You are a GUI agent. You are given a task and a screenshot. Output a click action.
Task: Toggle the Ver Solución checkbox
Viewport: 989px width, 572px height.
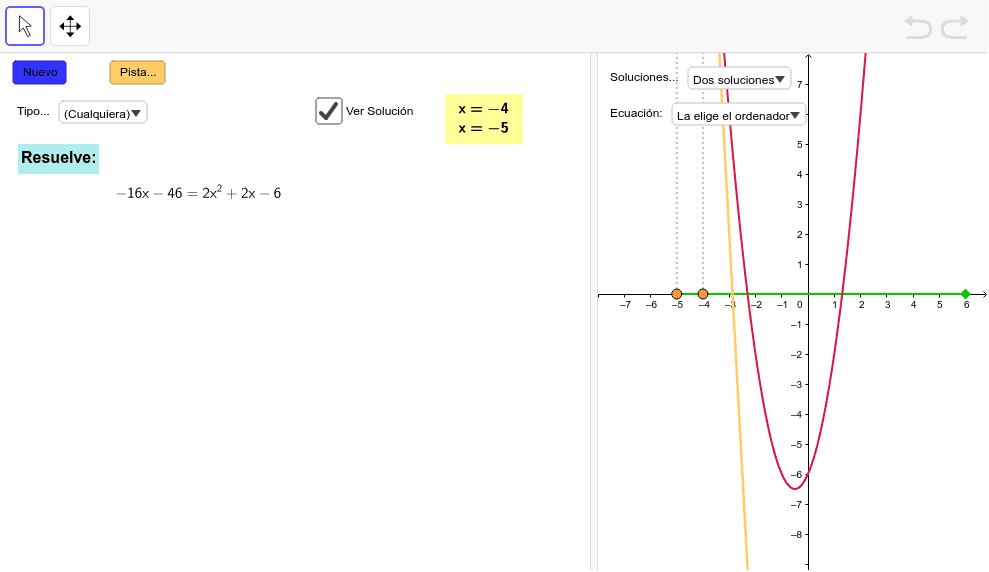[329, 111]
